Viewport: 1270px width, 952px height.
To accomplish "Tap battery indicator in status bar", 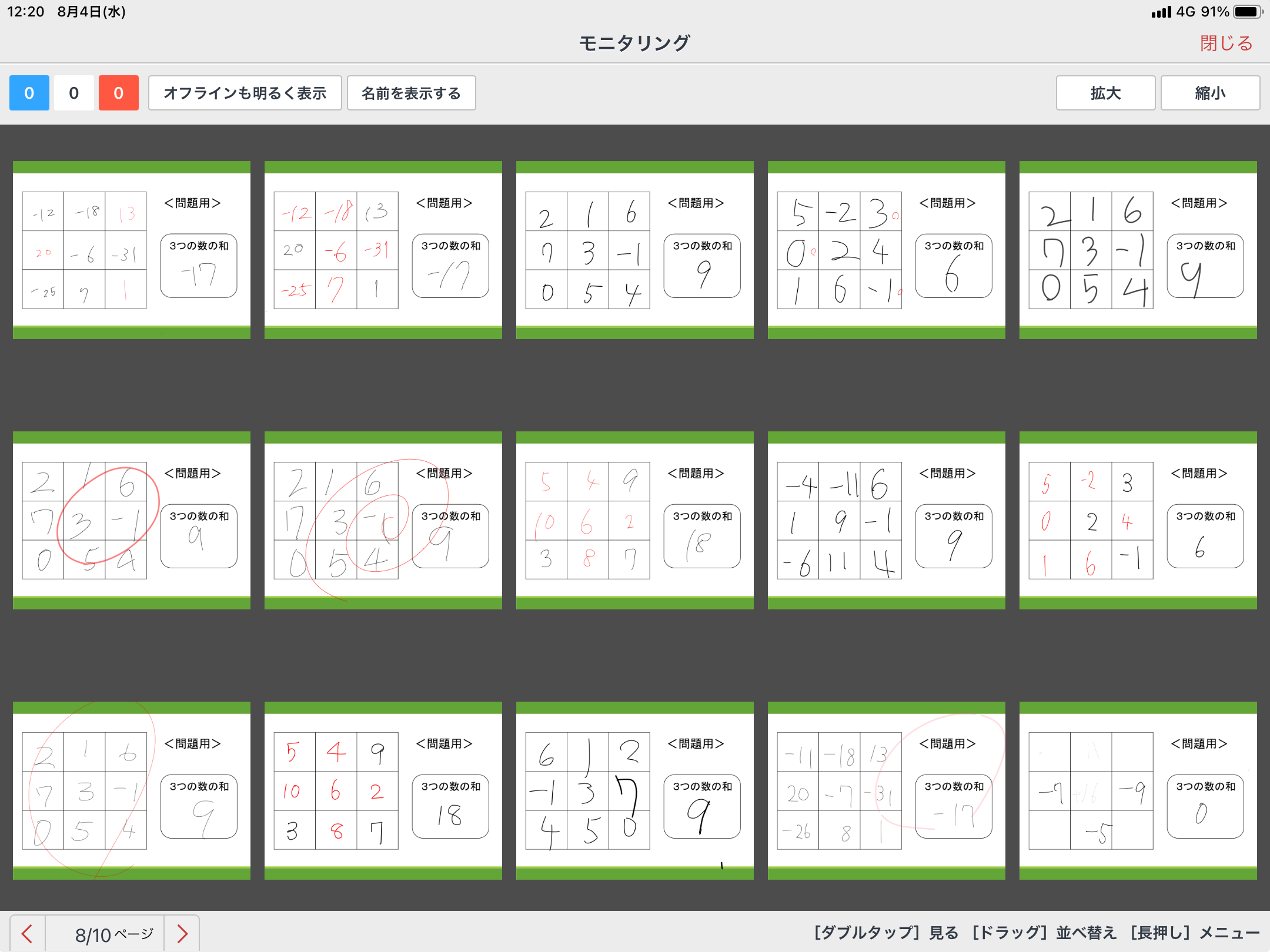I will pyautogui.click(x=1246, y=12).
